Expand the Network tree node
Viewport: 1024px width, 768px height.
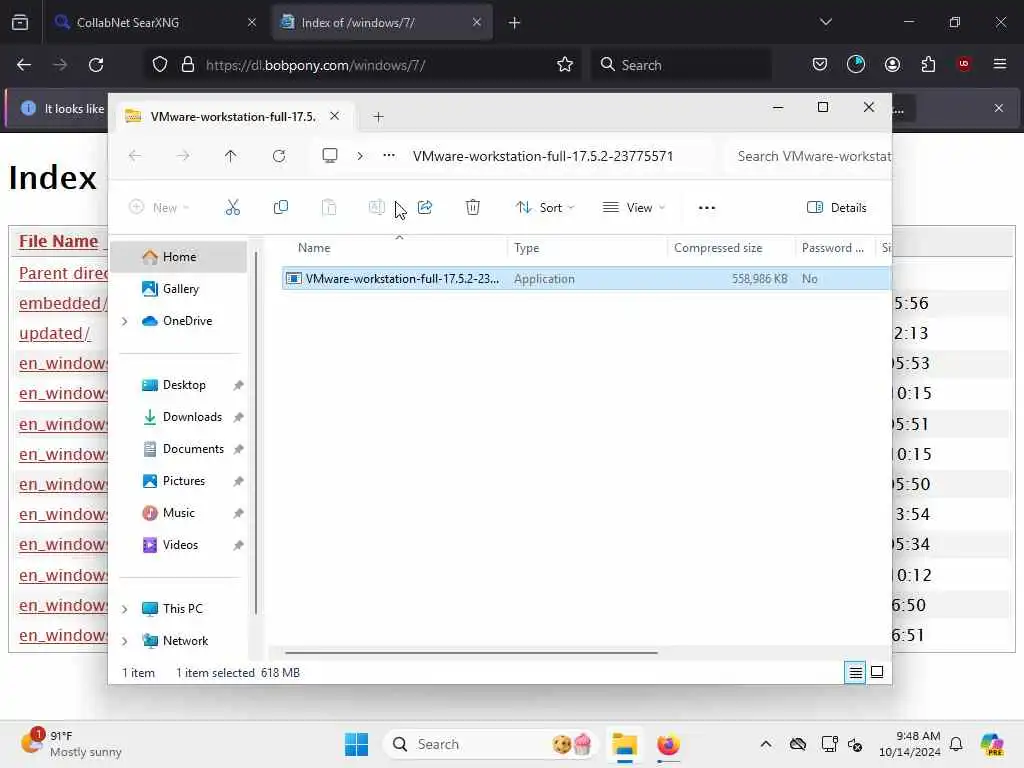125,641
